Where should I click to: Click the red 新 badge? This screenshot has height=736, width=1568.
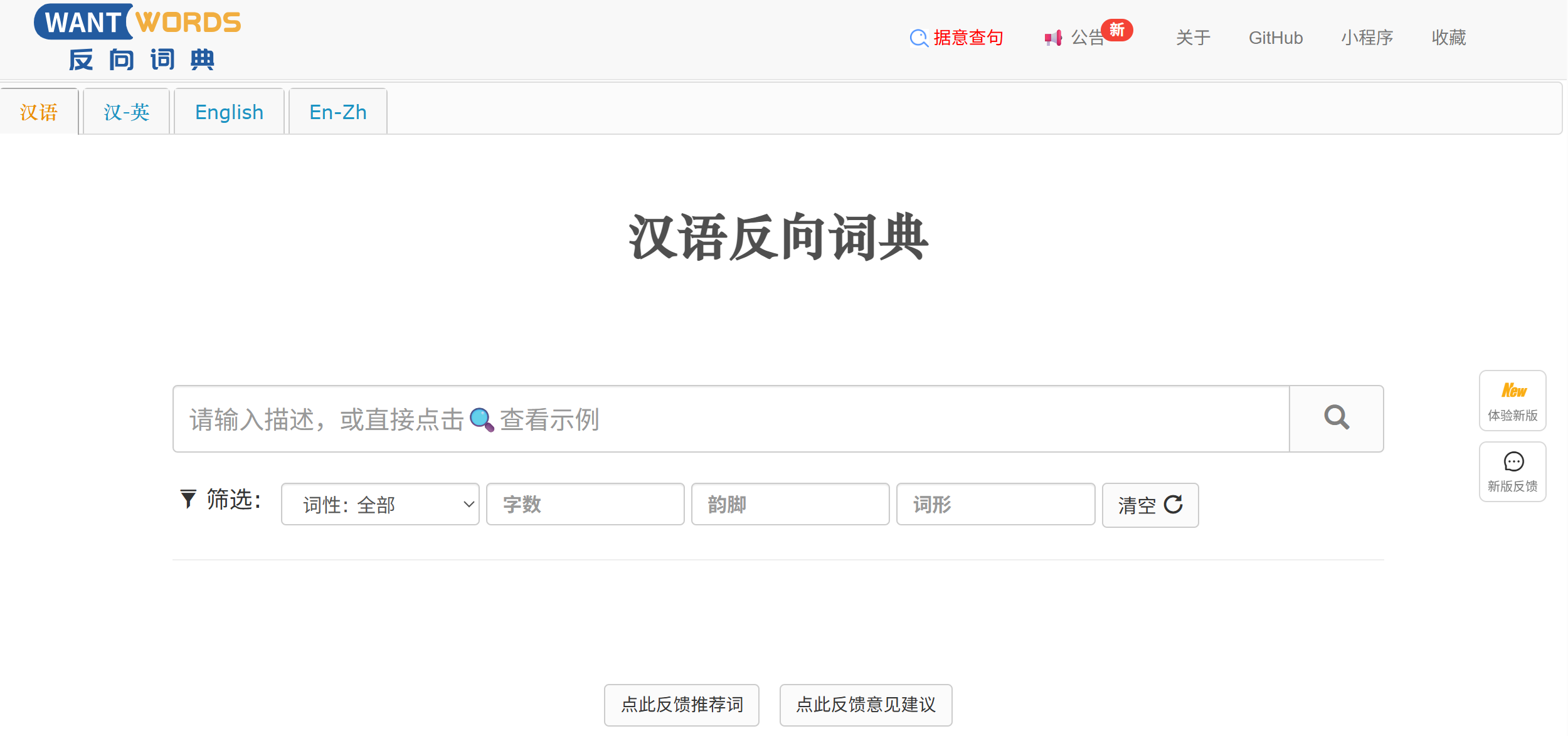tap(1117, 29)
